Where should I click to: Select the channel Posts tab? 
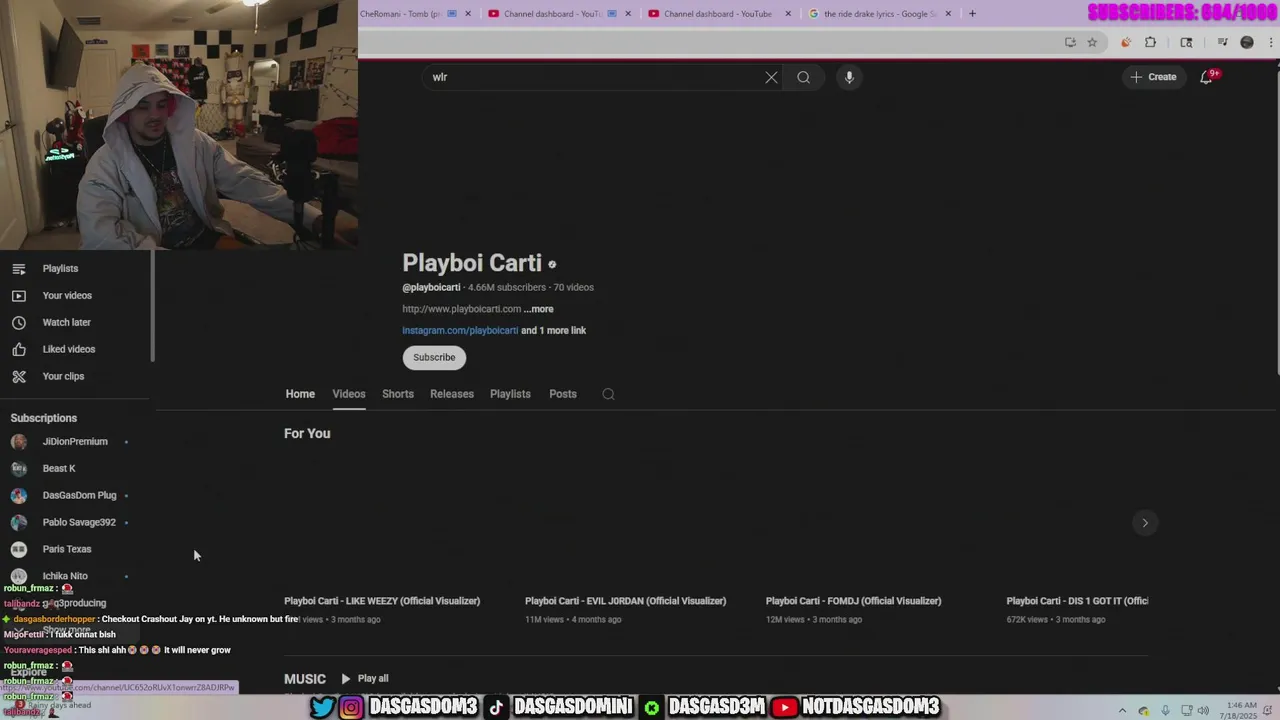563,394
